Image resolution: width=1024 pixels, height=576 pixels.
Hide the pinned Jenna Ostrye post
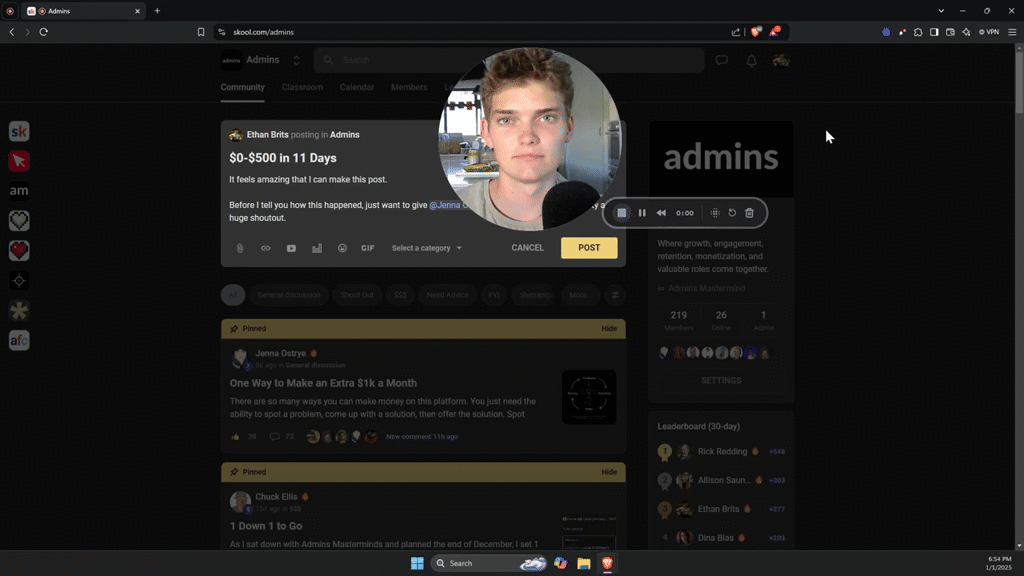609,328
